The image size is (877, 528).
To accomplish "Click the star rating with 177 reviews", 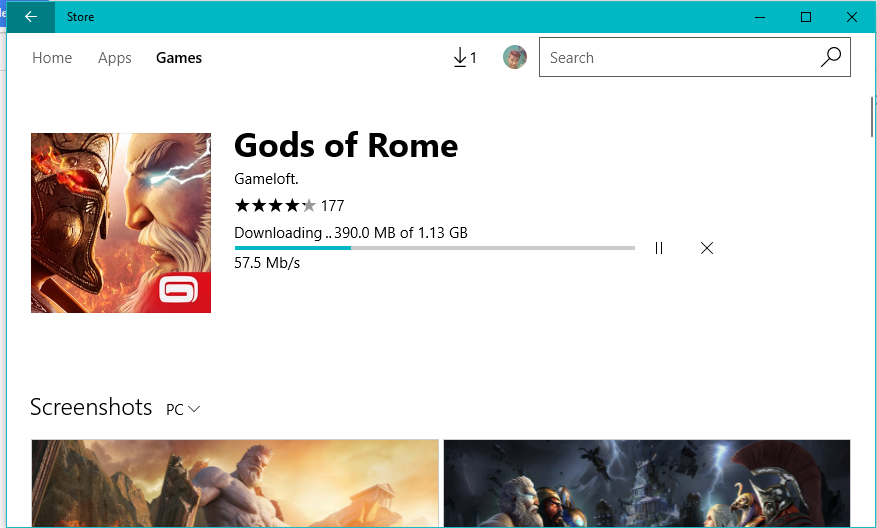I will [x=289, y=206].
